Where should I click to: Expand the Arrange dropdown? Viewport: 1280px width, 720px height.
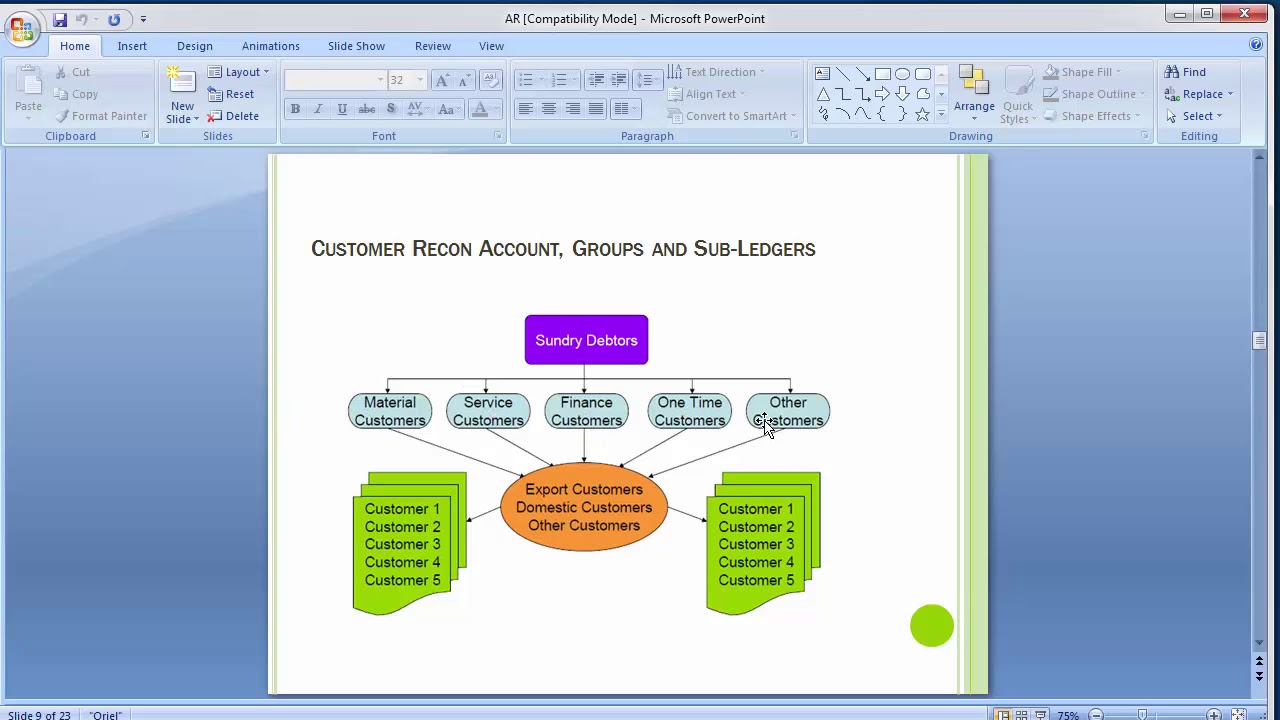tap(974, 93)
